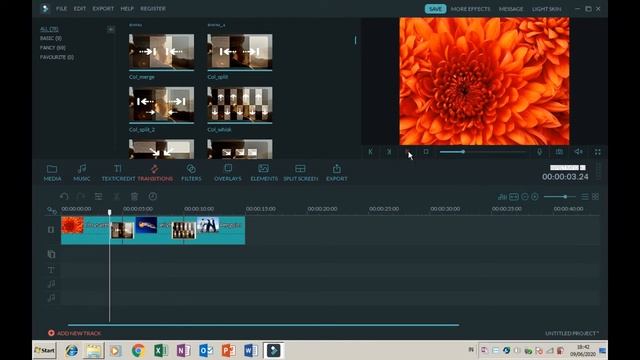This screenshot has width=640, height=360.
Task: Click the first music track icon
Action: click(x=51, y=284)
